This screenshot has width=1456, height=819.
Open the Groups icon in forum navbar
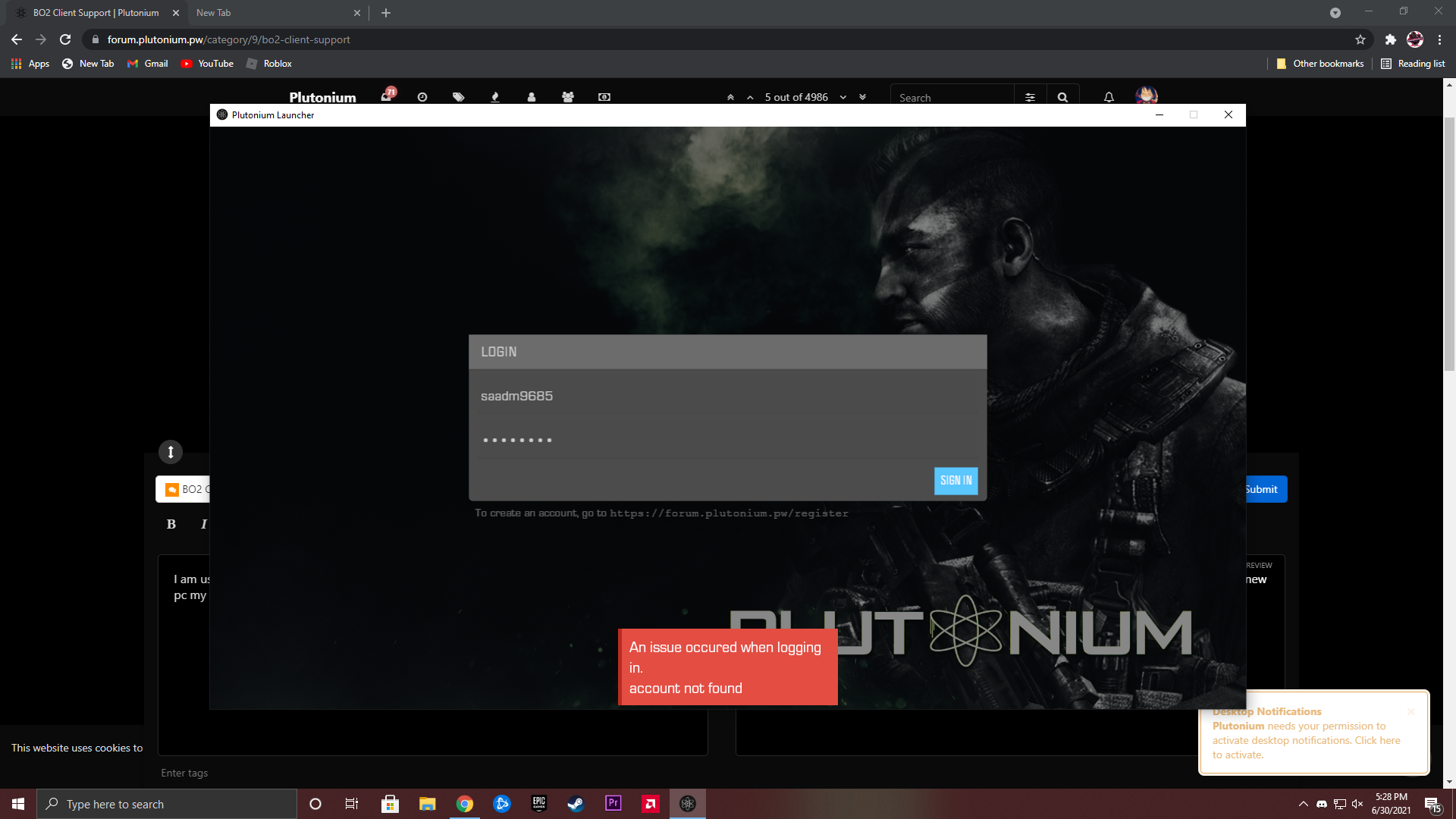[568, 97]
